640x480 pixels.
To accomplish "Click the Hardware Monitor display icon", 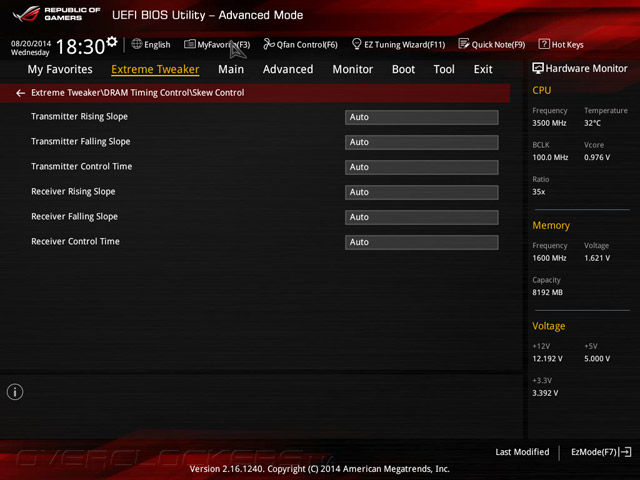I will [x=538, y=68].
